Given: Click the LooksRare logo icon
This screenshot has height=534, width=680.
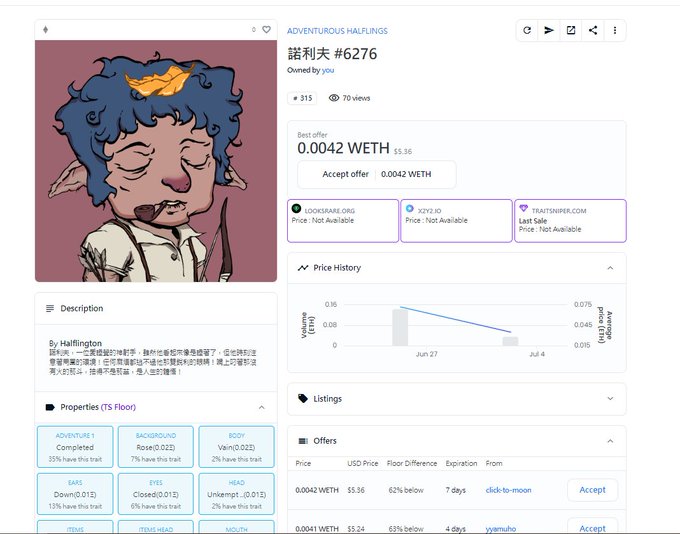Looking at the screenshot, I should click(296, 208).
